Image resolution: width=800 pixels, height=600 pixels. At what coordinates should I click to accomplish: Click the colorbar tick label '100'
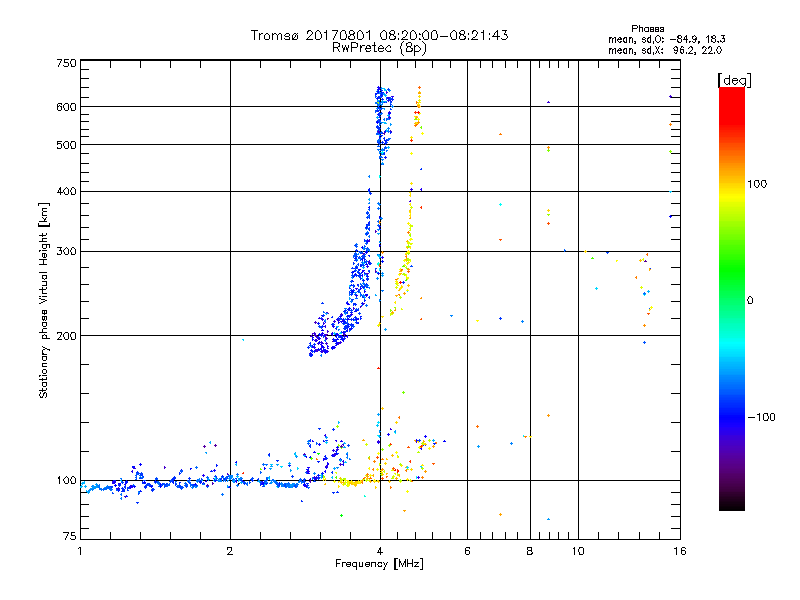[x=757, y=184]
